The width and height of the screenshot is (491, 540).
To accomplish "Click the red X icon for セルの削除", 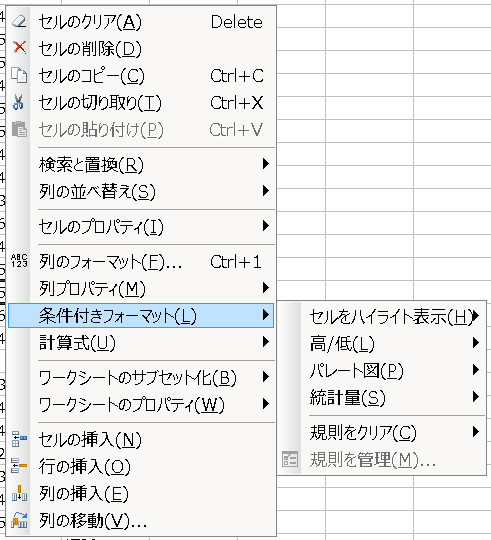I will tap(19, 48).
